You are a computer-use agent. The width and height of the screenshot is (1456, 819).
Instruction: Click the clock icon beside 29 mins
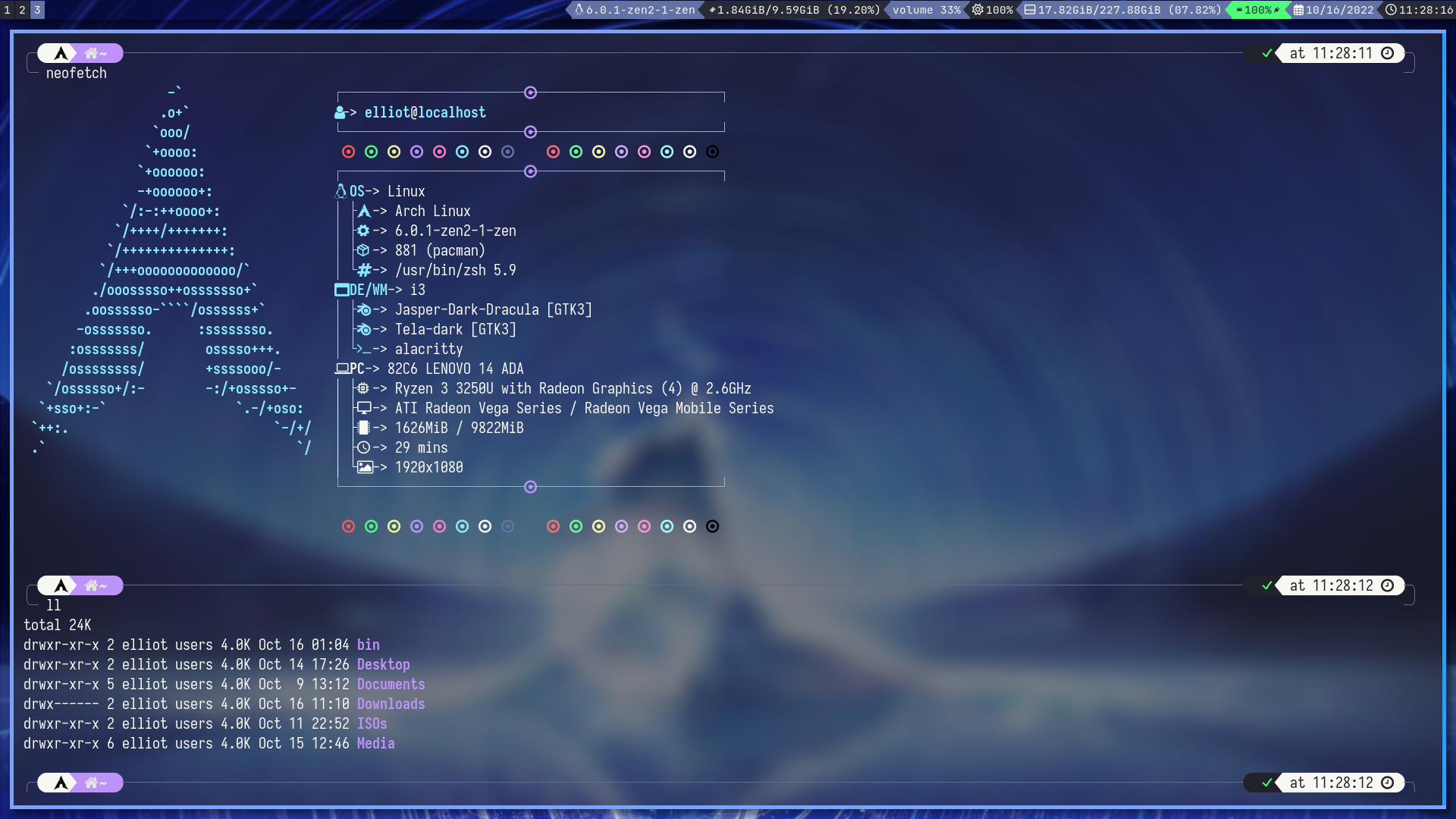click(363, 447)
